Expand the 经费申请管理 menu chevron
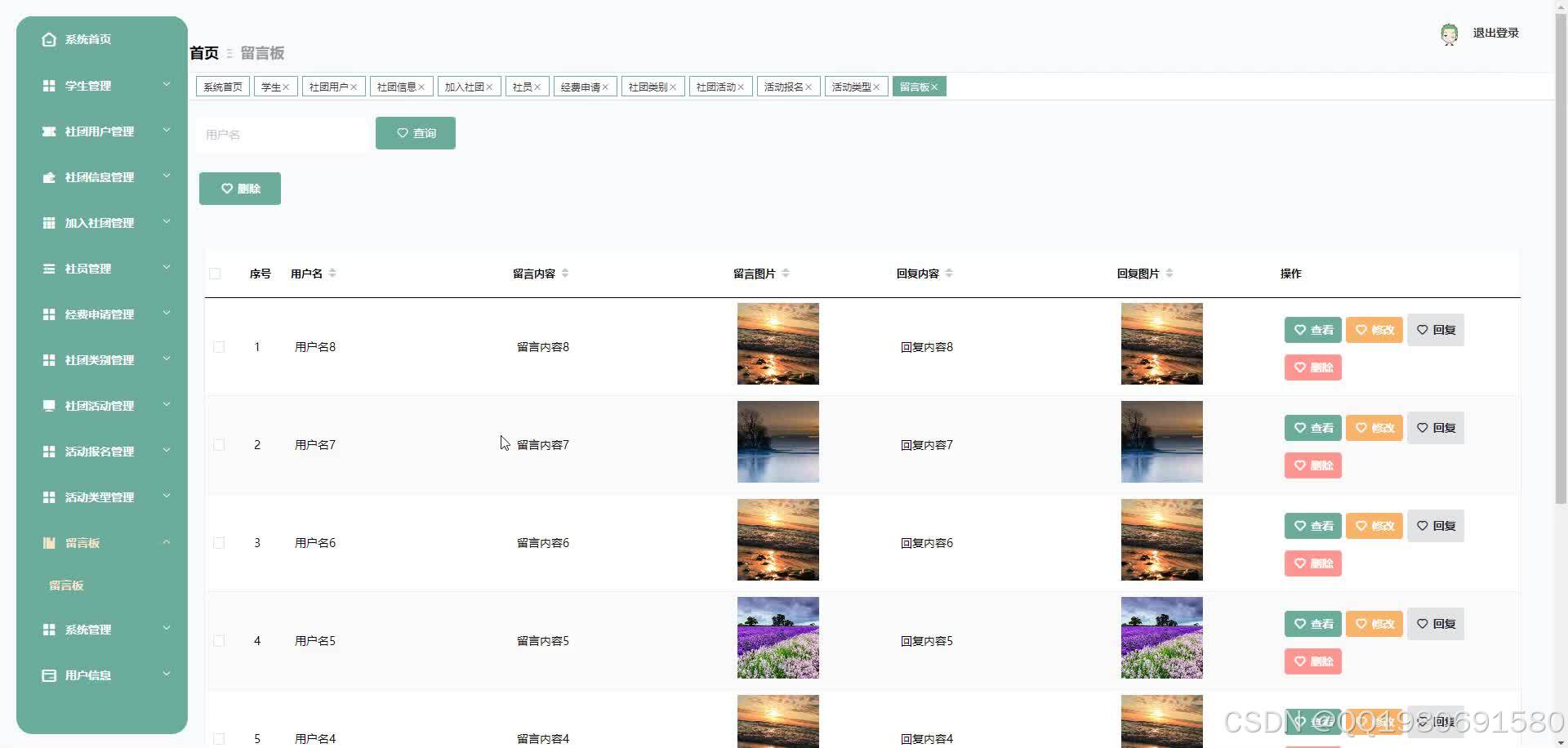Viewport: 1568px width, 748px height. tap(167, 313)
